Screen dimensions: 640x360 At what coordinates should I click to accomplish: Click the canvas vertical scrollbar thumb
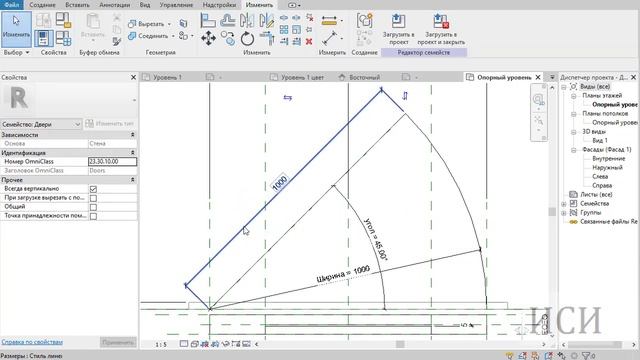point(552,211)
